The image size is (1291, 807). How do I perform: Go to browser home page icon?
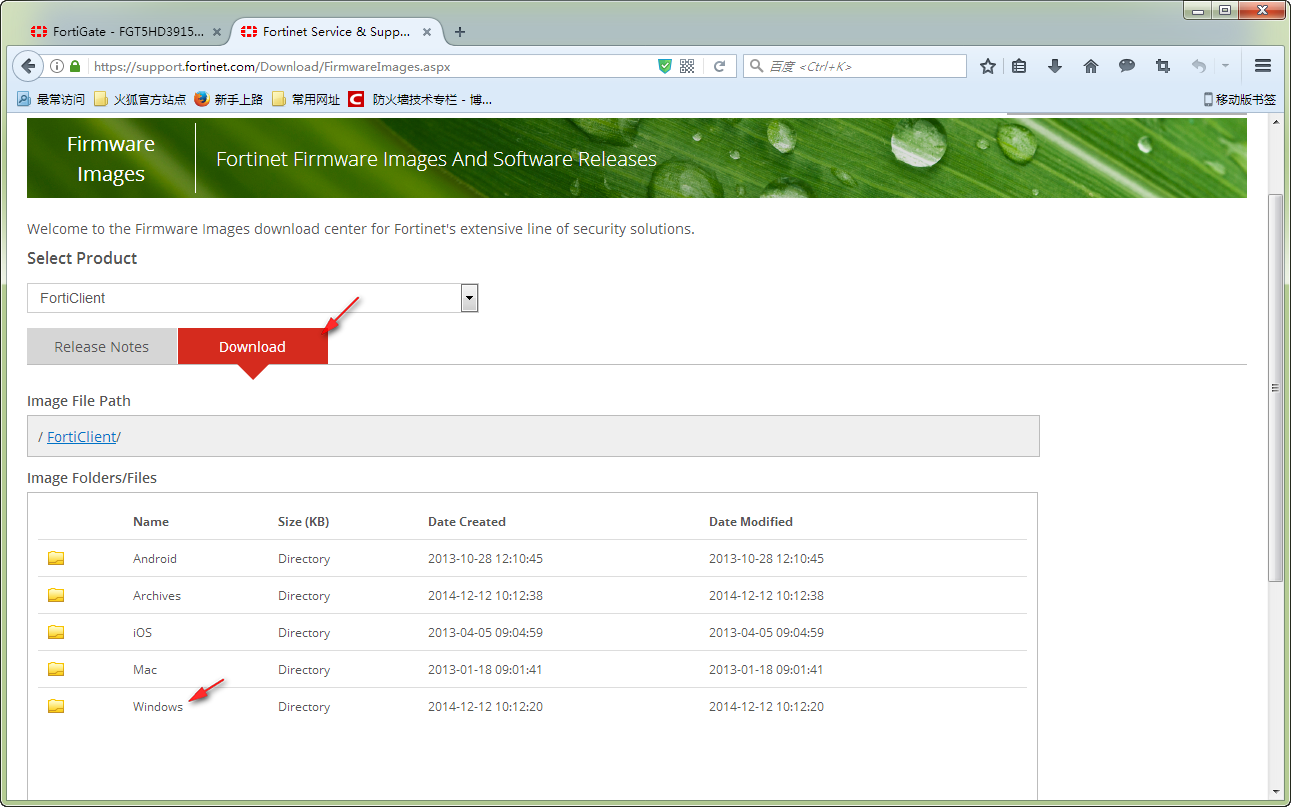point(1091,66)
